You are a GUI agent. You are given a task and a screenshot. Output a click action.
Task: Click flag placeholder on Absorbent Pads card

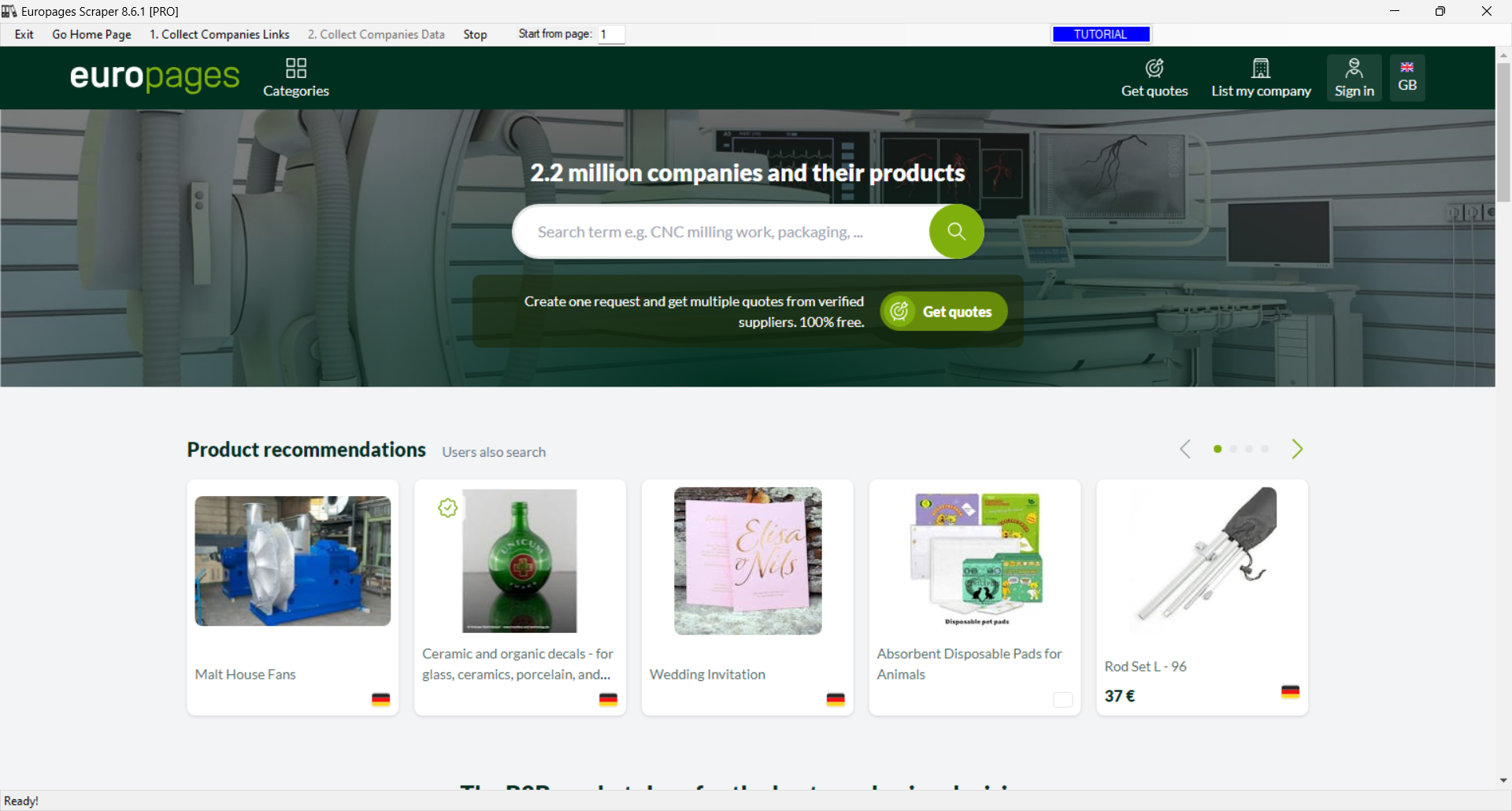(x=1063, y=699)
